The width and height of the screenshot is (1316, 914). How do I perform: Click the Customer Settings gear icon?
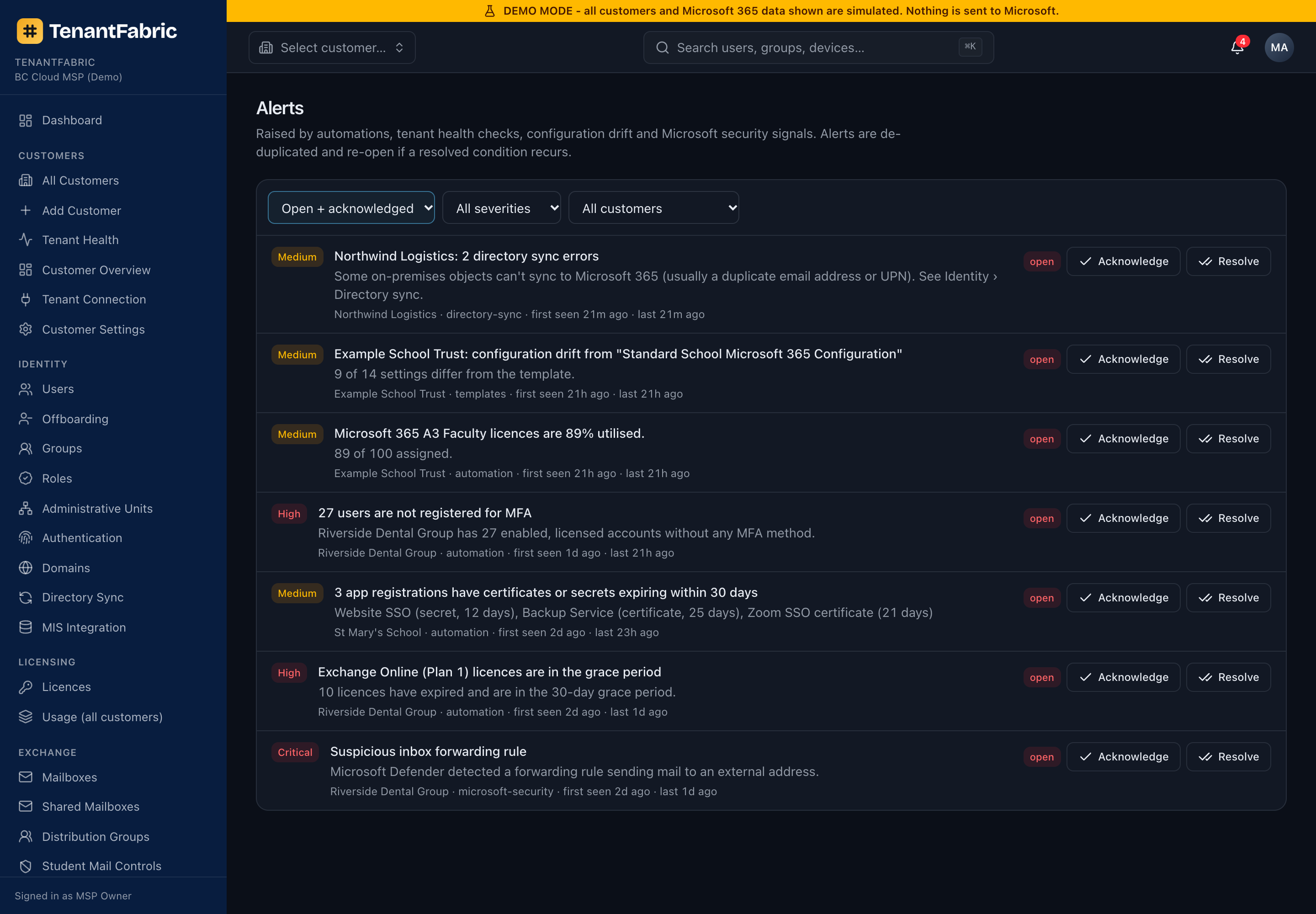coord(25,329)
